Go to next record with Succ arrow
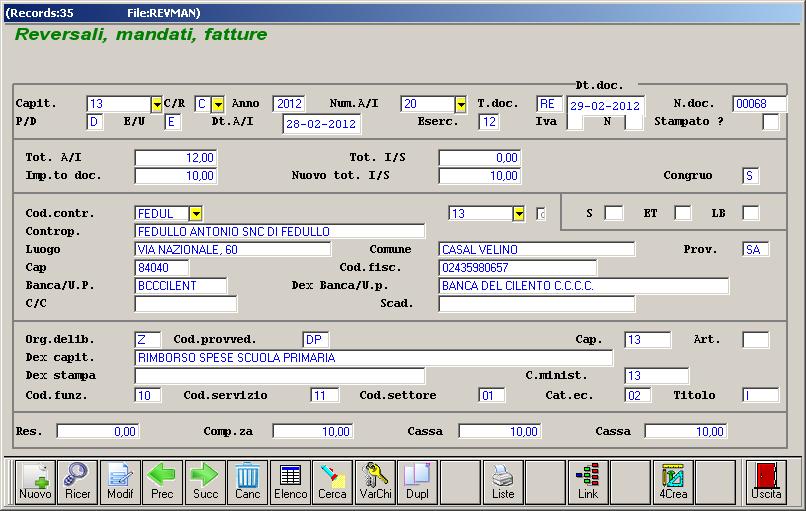This screenshot has height=511, width=806. click(205, 482)
